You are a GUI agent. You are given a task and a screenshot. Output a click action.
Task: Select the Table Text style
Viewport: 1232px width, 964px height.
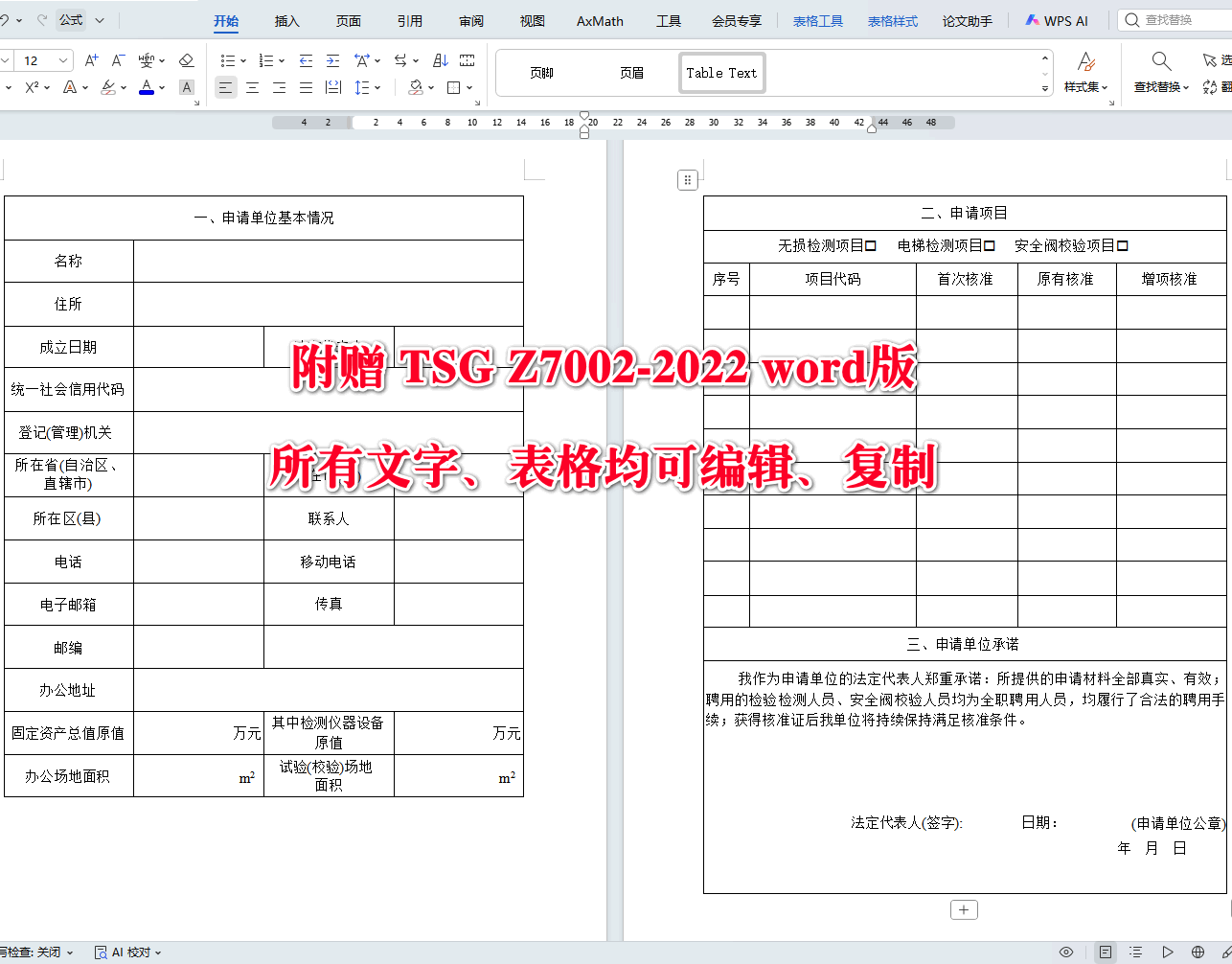721,73
